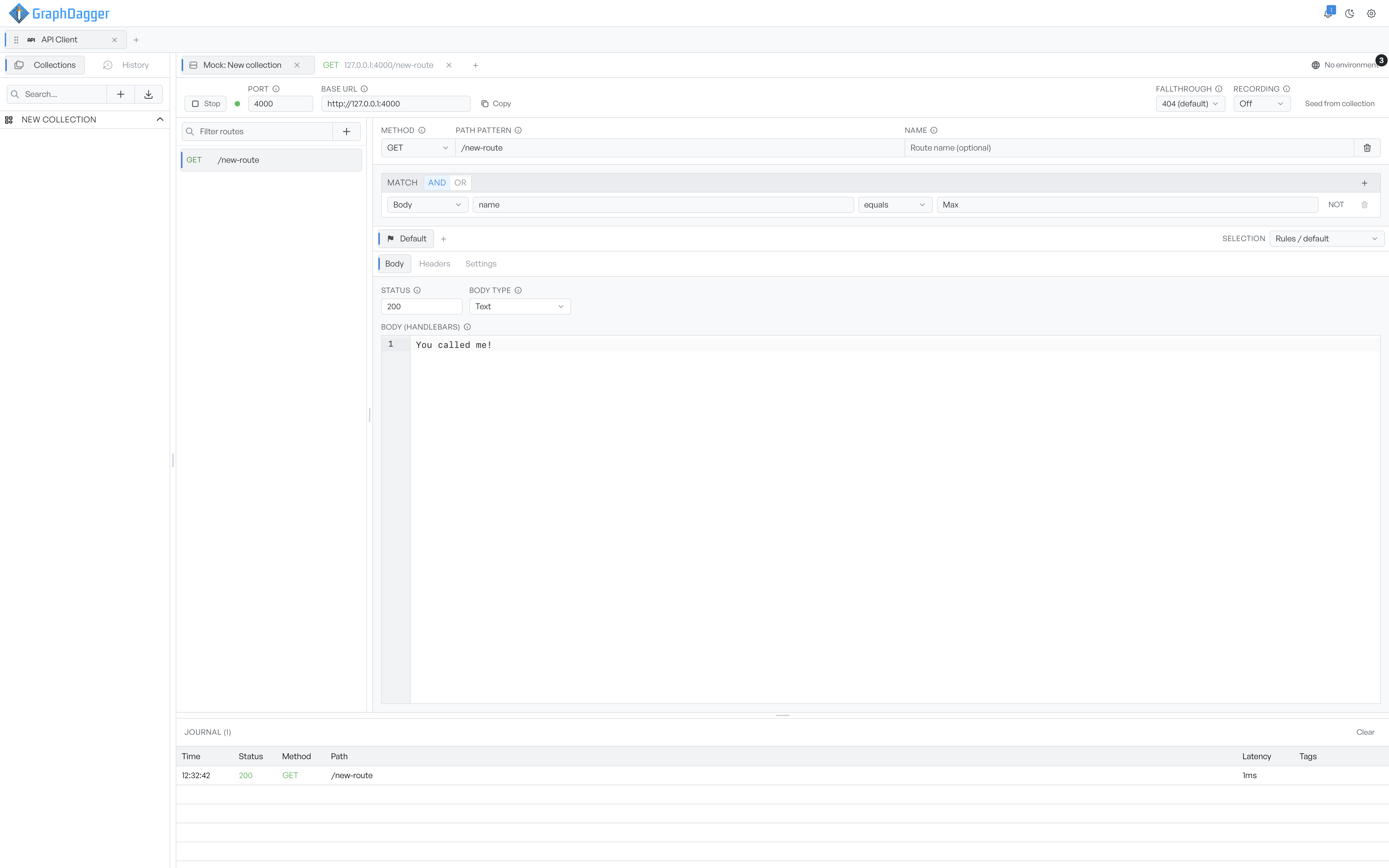Click the journal panel resize handle
This screenshot has height=868, width=1389.
coord(782,715)
